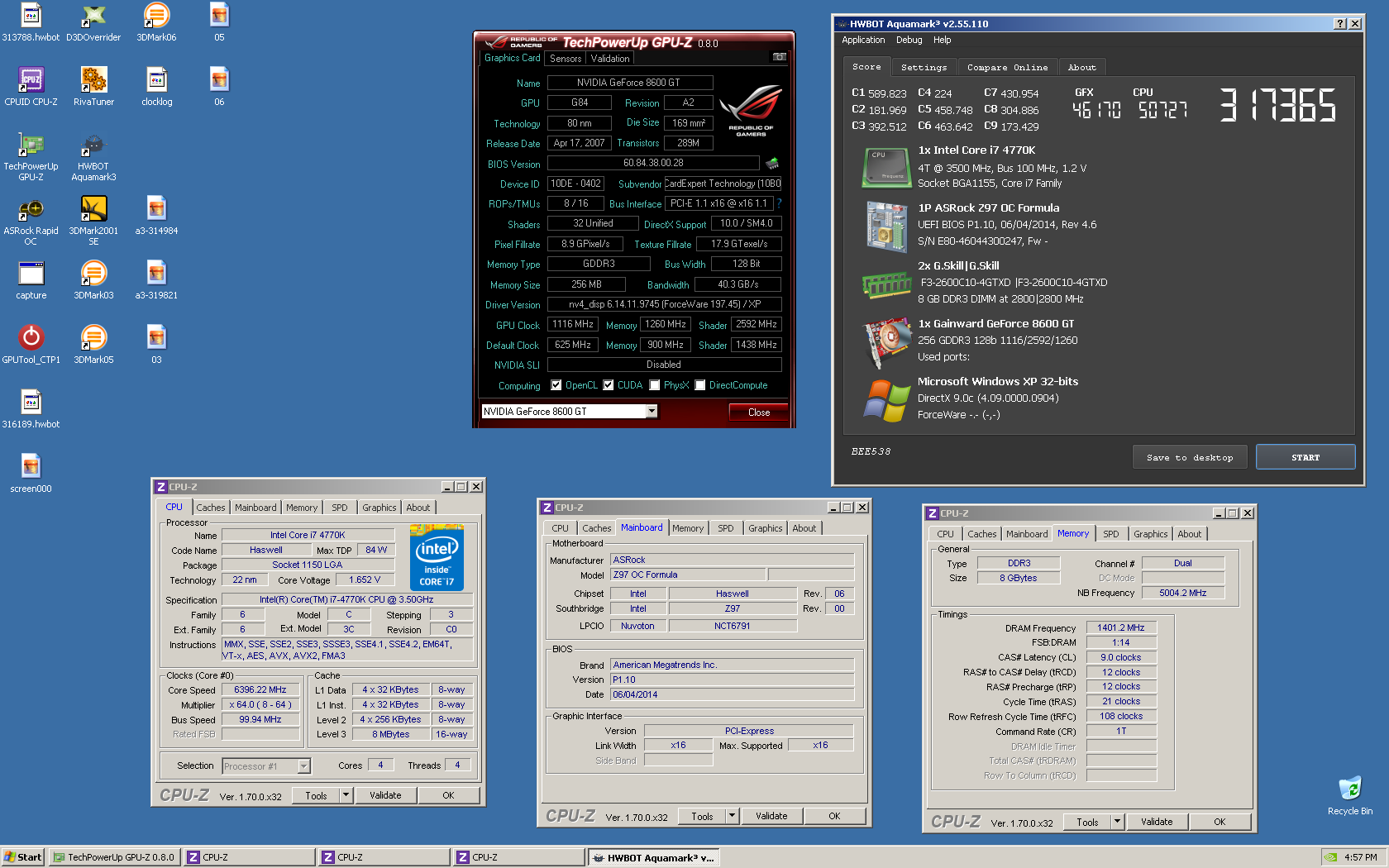
Task: Toggle the OpenCL checkbox in GPU-Z
Action: [556, 385]
